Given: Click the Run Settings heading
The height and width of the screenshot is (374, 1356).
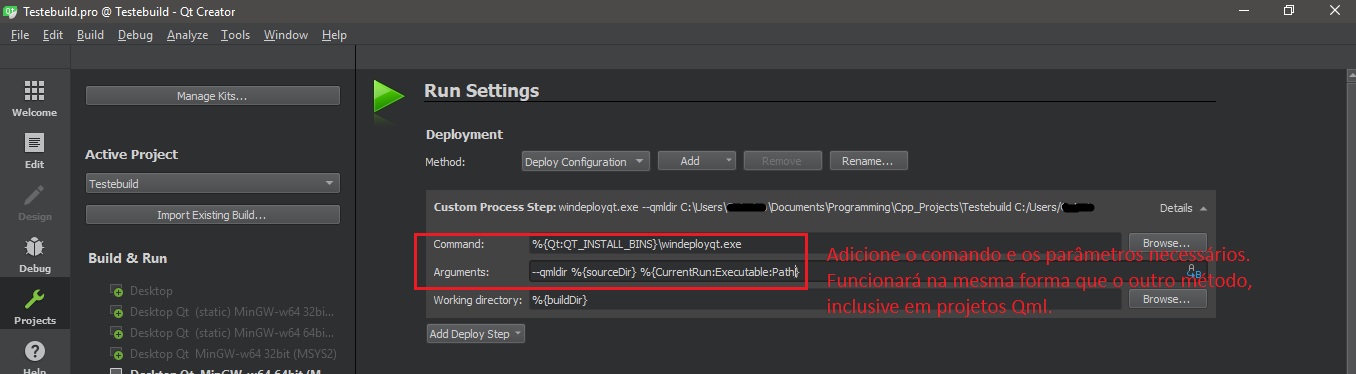Looking at the screenshot, I should 482,90.
